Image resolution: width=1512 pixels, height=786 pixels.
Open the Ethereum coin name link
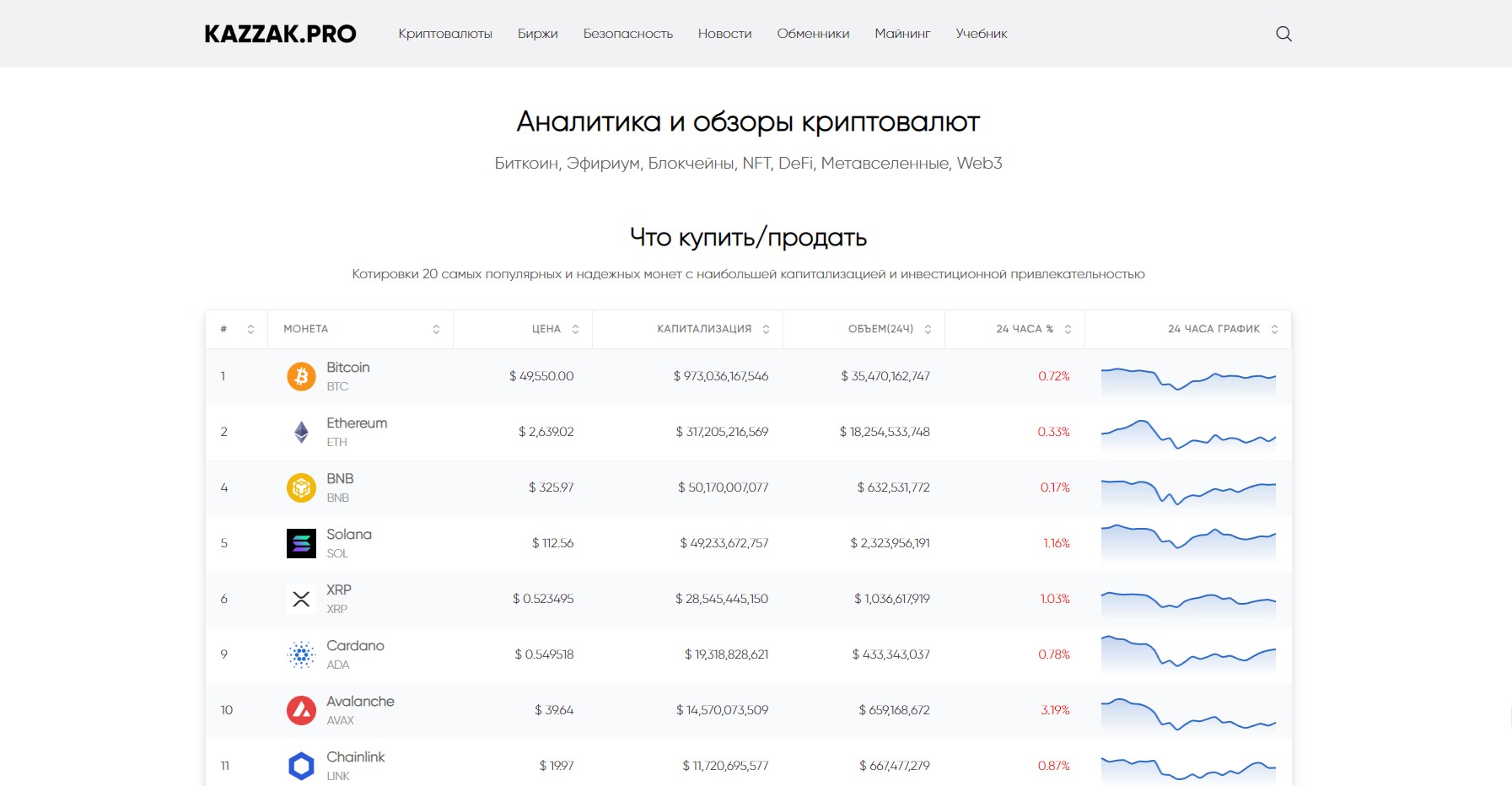[x=357, y=423]
